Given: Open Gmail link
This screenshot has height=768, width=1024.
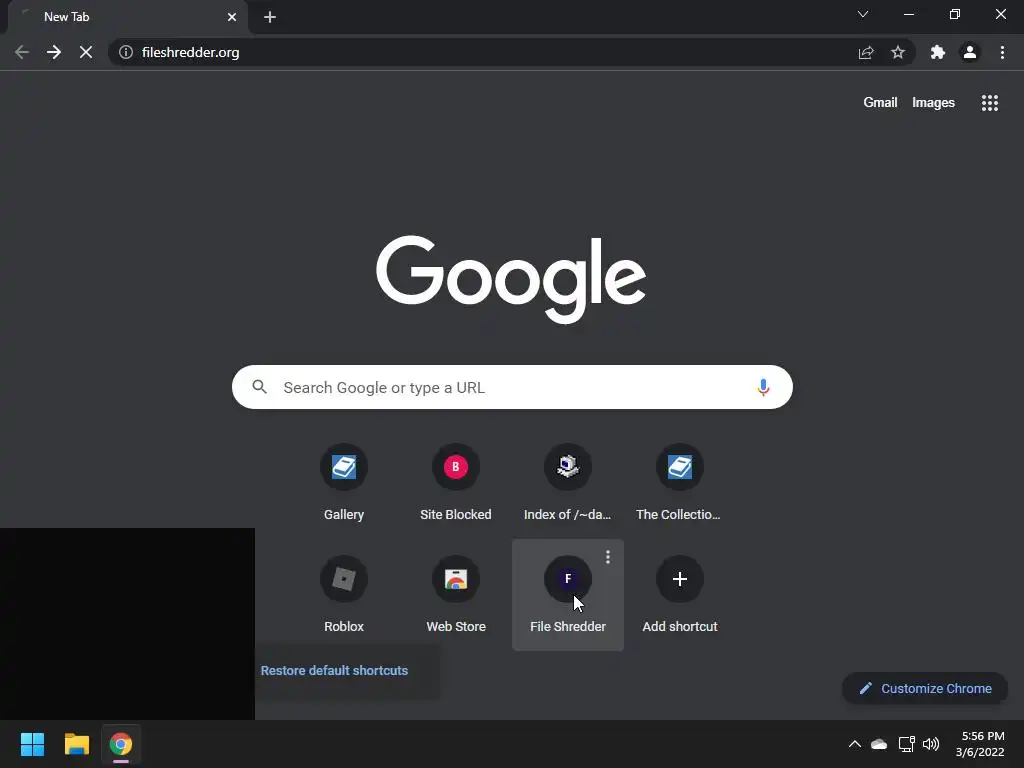Looking at the screenshot, I should point(880,103).
